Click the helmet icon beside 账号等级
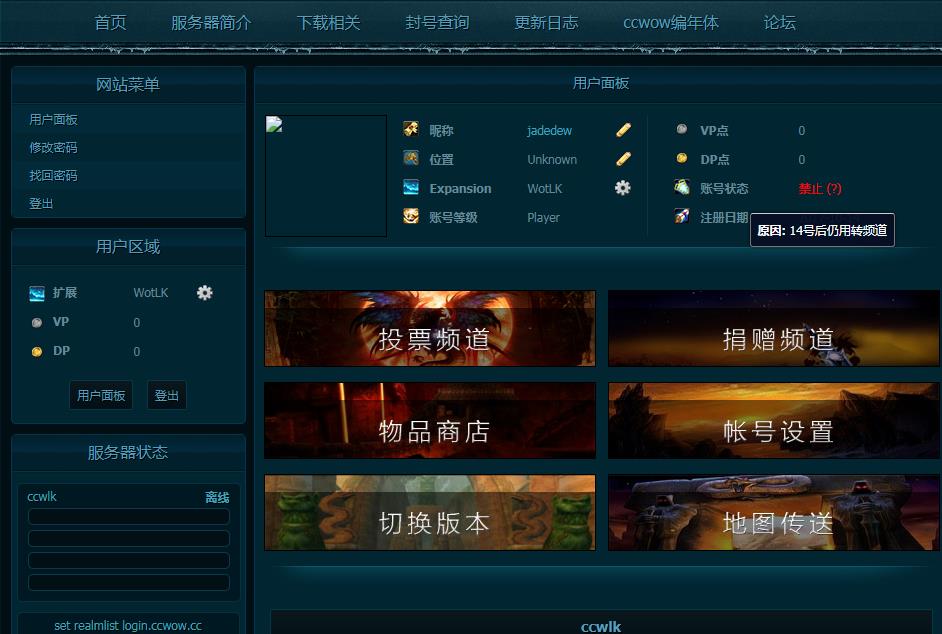The height and width of the screenshot is (634, 942). tap(410, 217)
